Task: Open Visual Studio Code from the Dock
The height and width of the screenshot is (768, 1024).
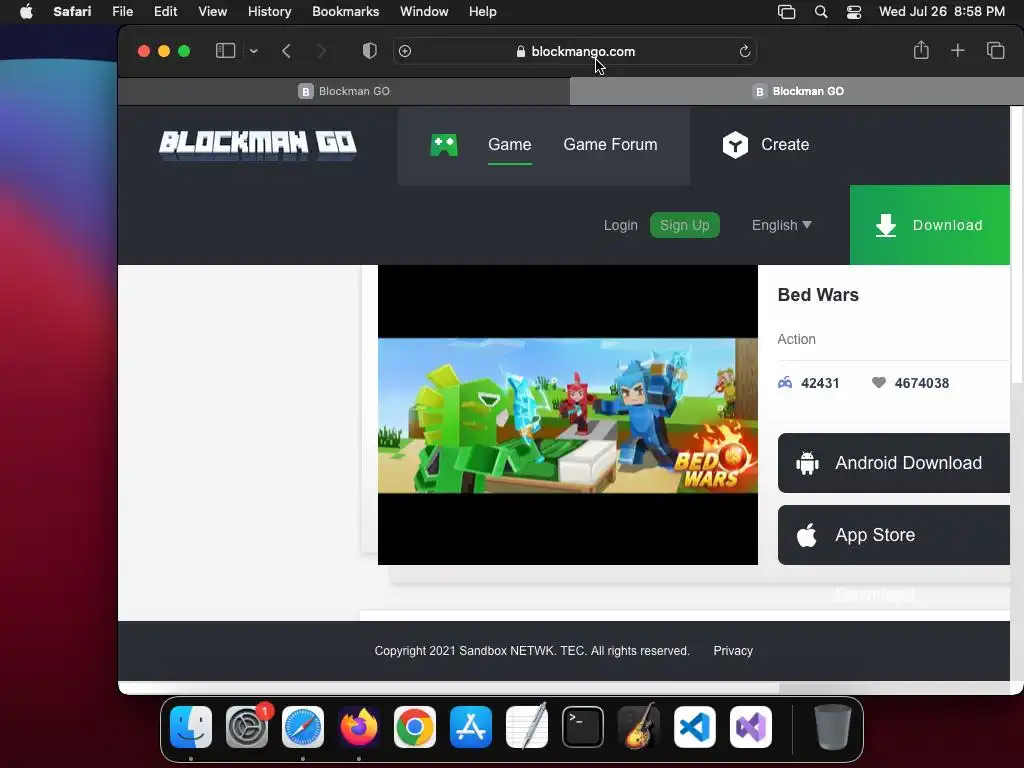Action: 695,727
